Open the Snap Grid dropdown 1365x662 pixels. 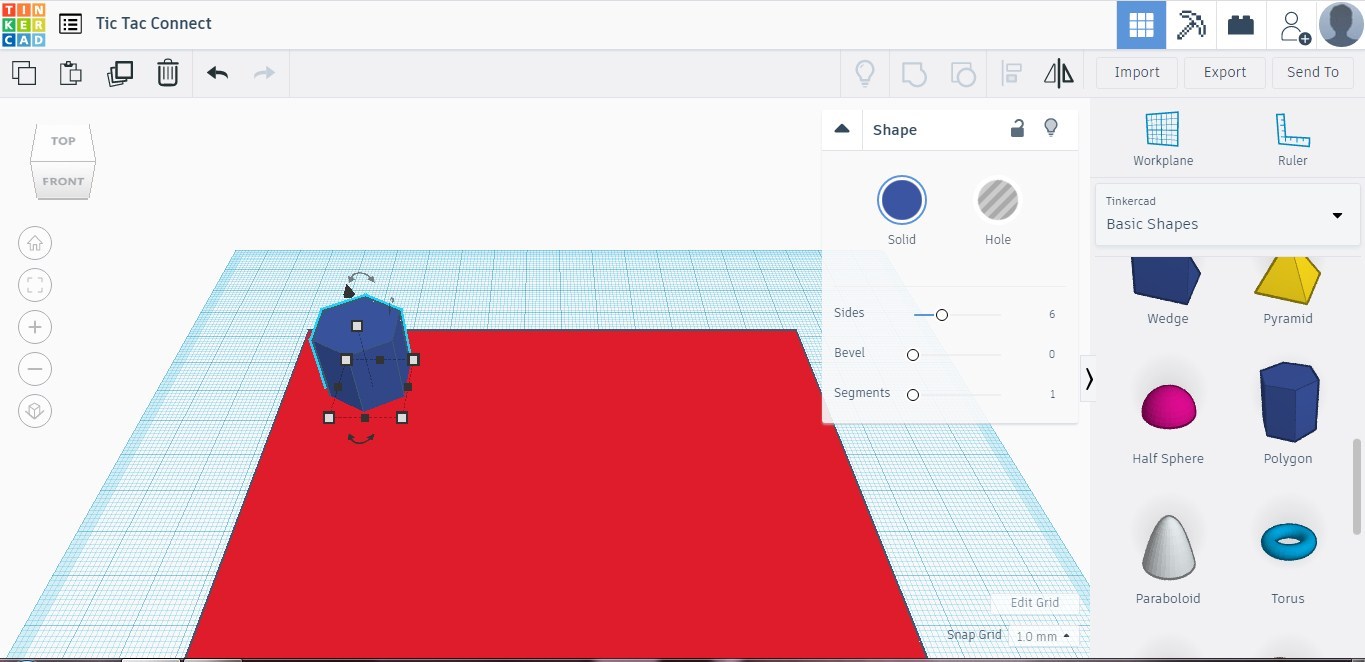point(1041,635)
